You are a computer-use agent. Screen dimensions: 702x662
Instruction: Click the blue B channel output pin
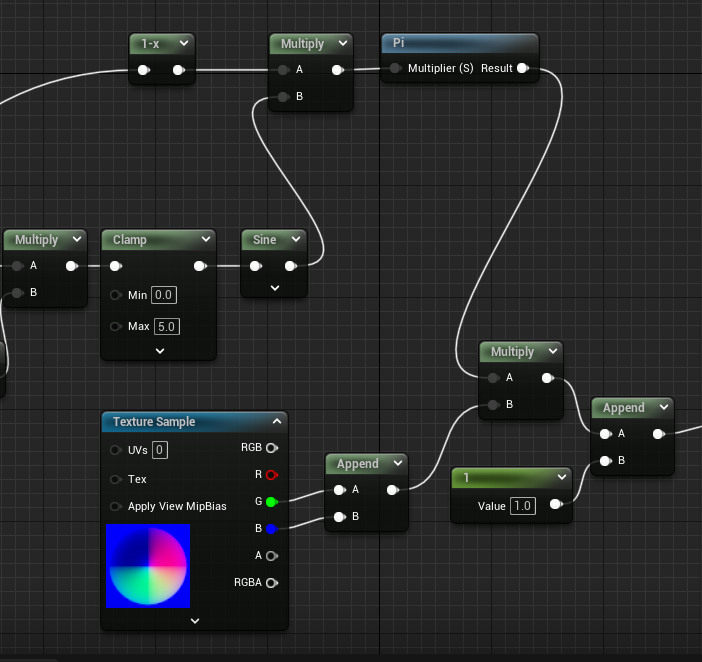pos(272,529)
